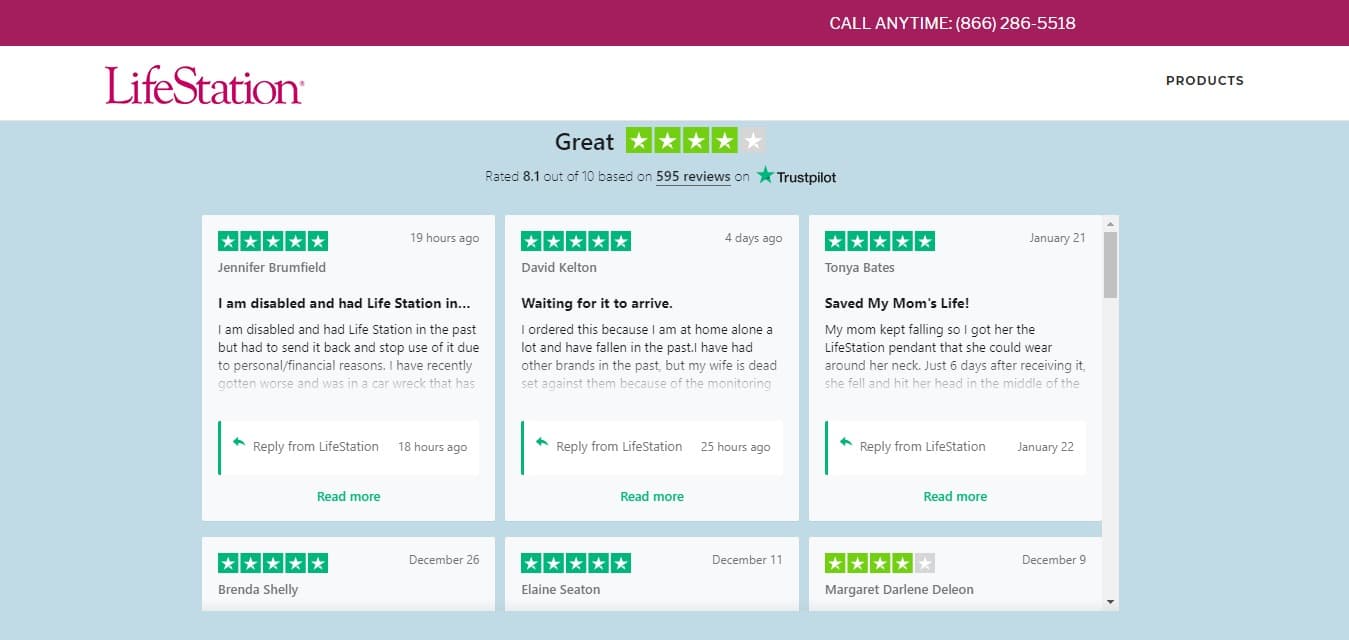Click David Kelton's five-star rating
This screenshot has height=640, width=1349.
[576, 241]
